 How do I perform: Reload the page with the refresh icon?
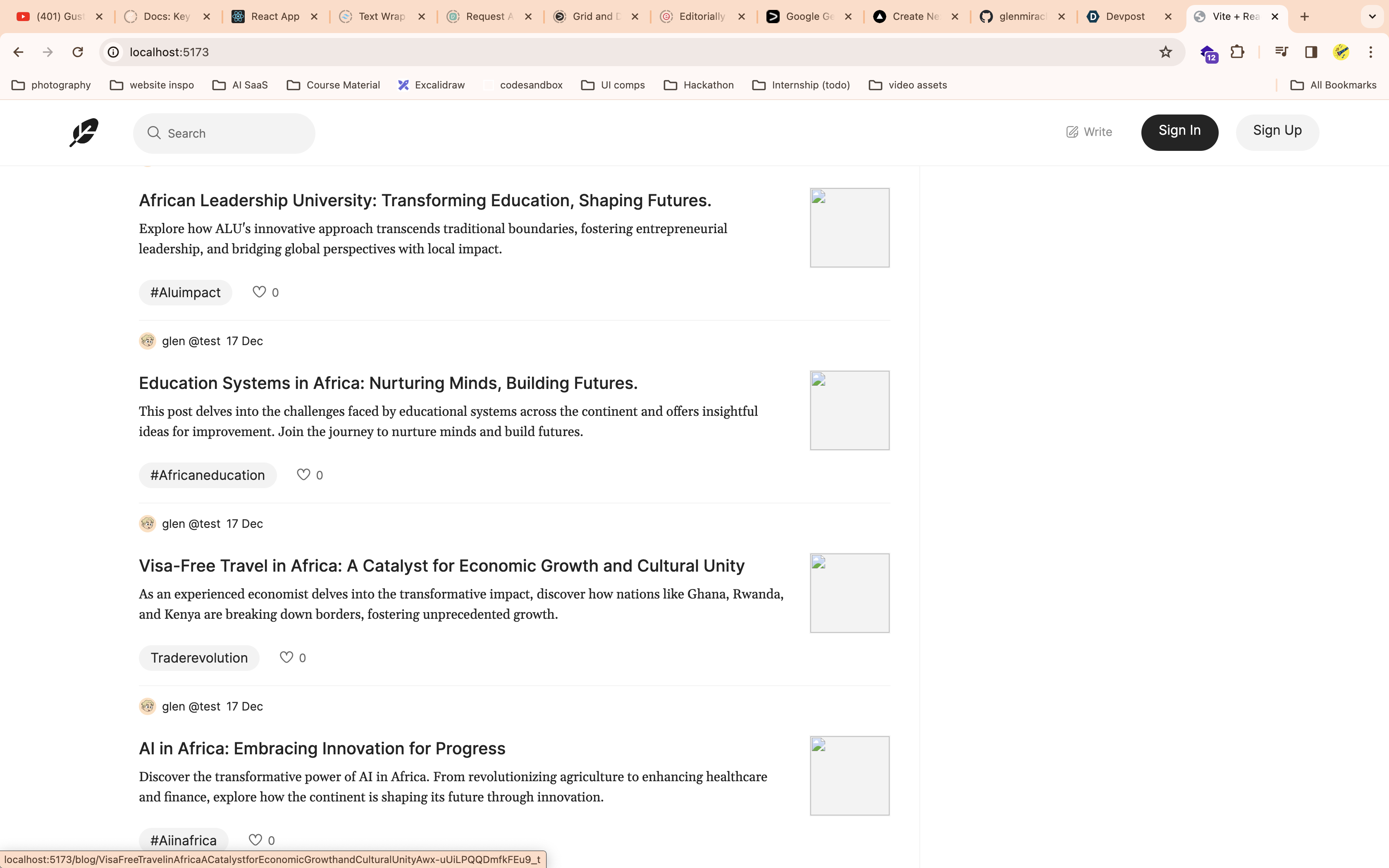click(77, 52)
